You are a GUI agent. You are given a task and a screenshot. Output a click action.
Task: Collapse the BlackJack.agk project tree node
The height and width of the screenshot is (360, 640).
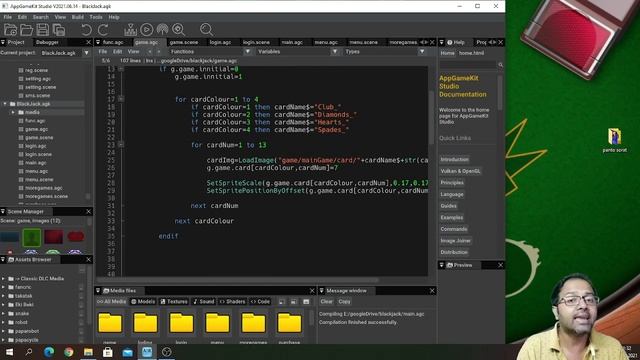point(5,104)
